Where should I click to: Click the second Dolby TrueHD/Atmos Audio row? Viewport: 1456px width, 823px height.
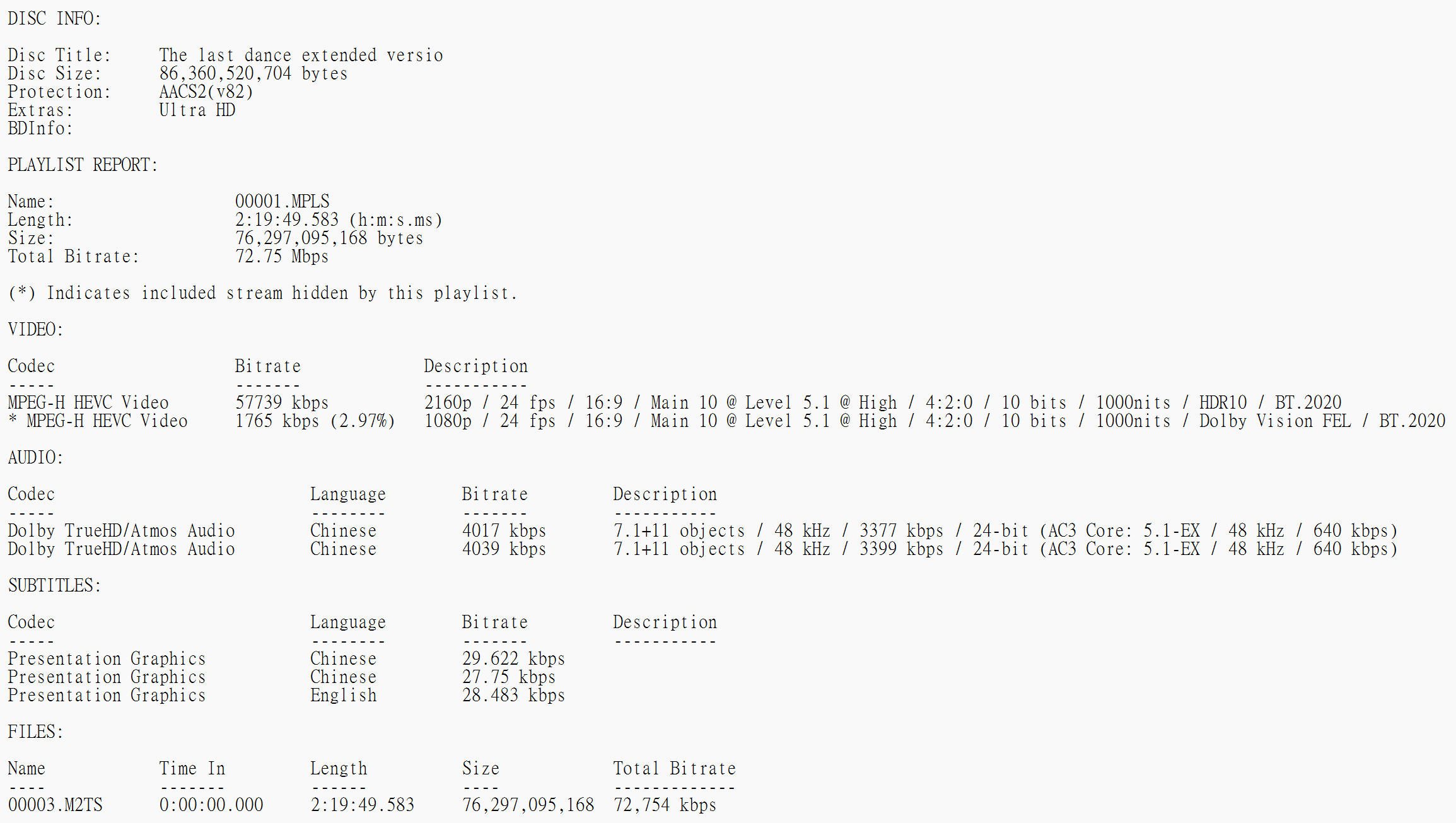point(702,549)
